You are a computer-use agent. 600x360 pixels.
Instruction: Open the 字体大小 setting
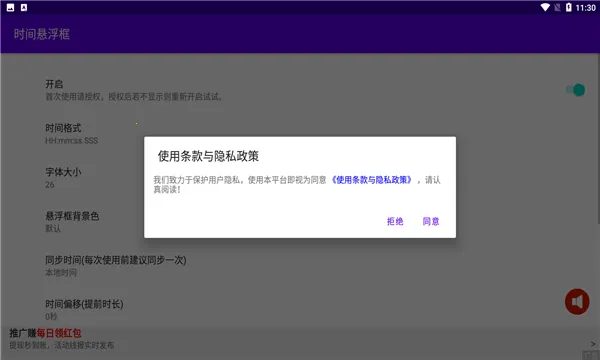coord(300,178)
